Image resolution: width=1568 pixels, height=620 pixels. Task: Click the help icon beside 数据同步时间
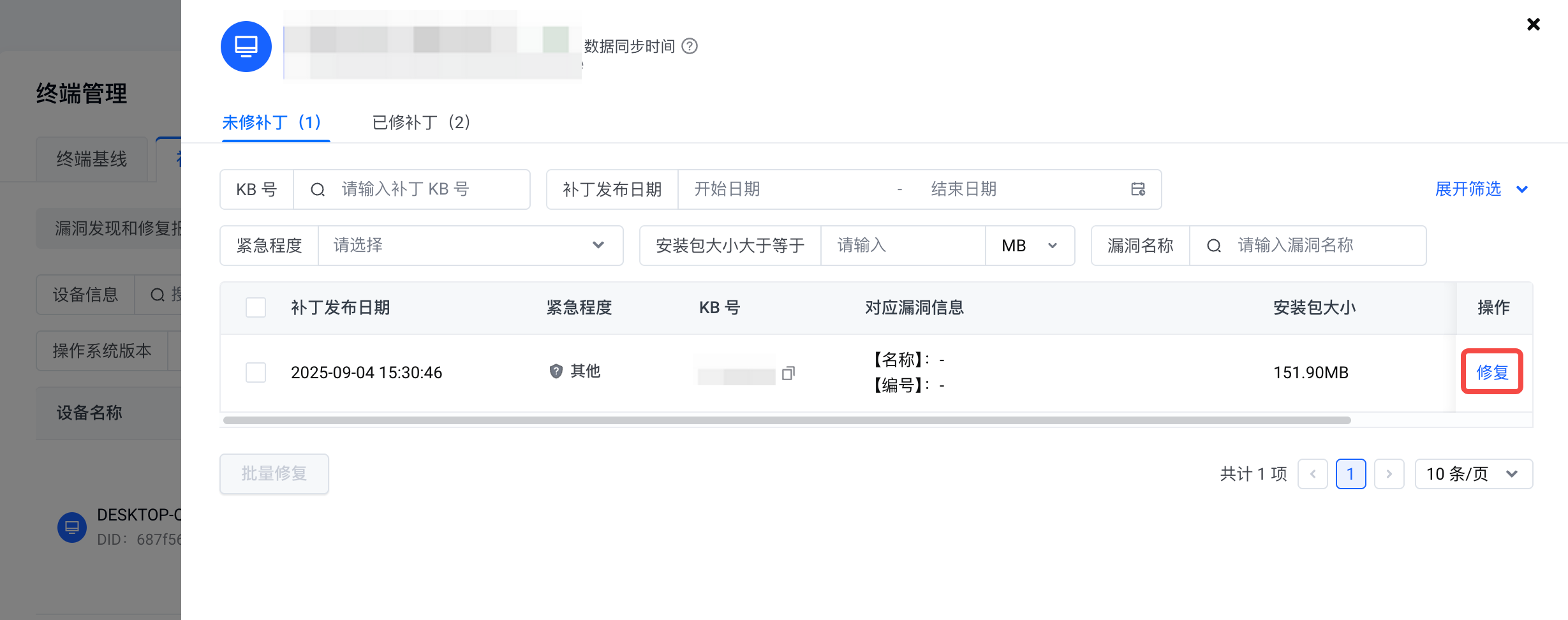coord(689,46)
